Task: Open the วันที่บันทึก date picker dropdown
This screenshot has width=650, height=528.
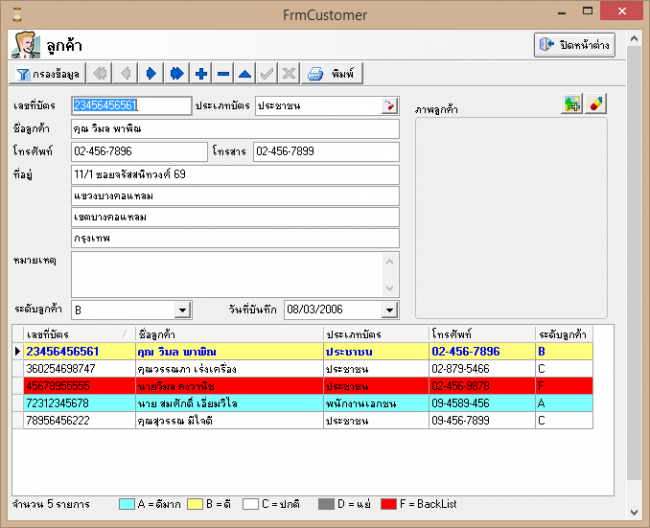Action: coord(389,310)
